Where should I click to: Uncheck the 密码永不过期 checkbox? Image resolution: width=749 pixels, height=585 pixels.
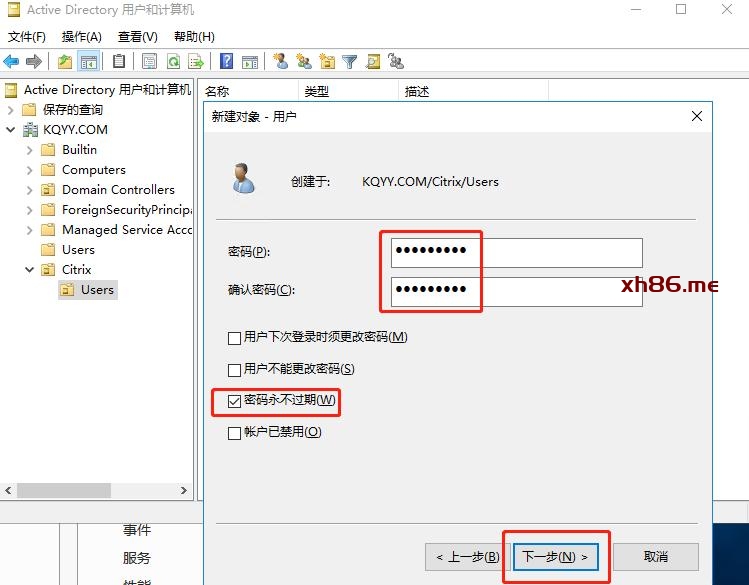click(235, 401)
